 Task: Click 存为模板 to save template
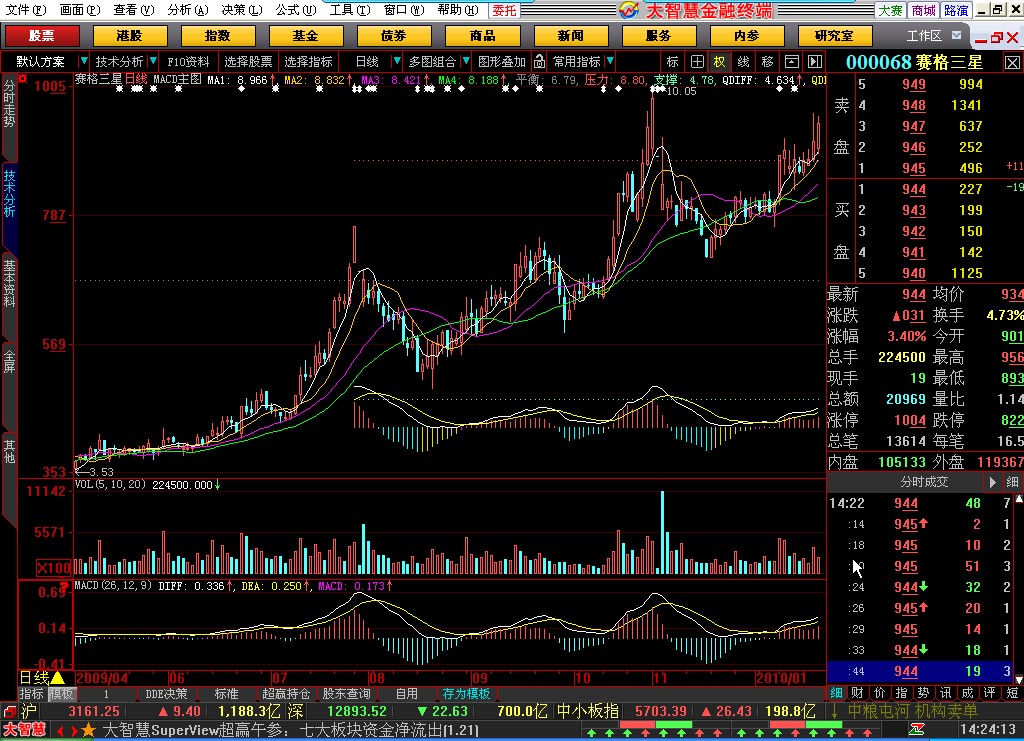(466, 694)
